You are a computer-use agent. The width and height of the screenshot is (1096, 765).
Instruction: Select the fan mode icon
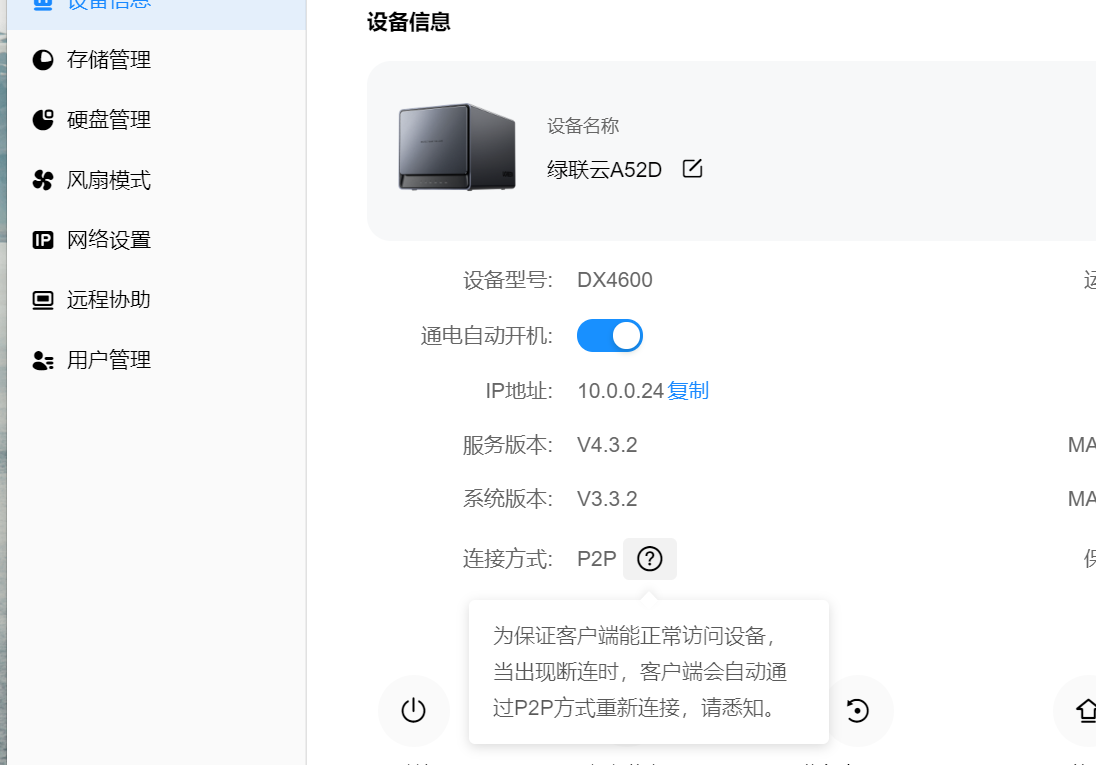[43, 180]
